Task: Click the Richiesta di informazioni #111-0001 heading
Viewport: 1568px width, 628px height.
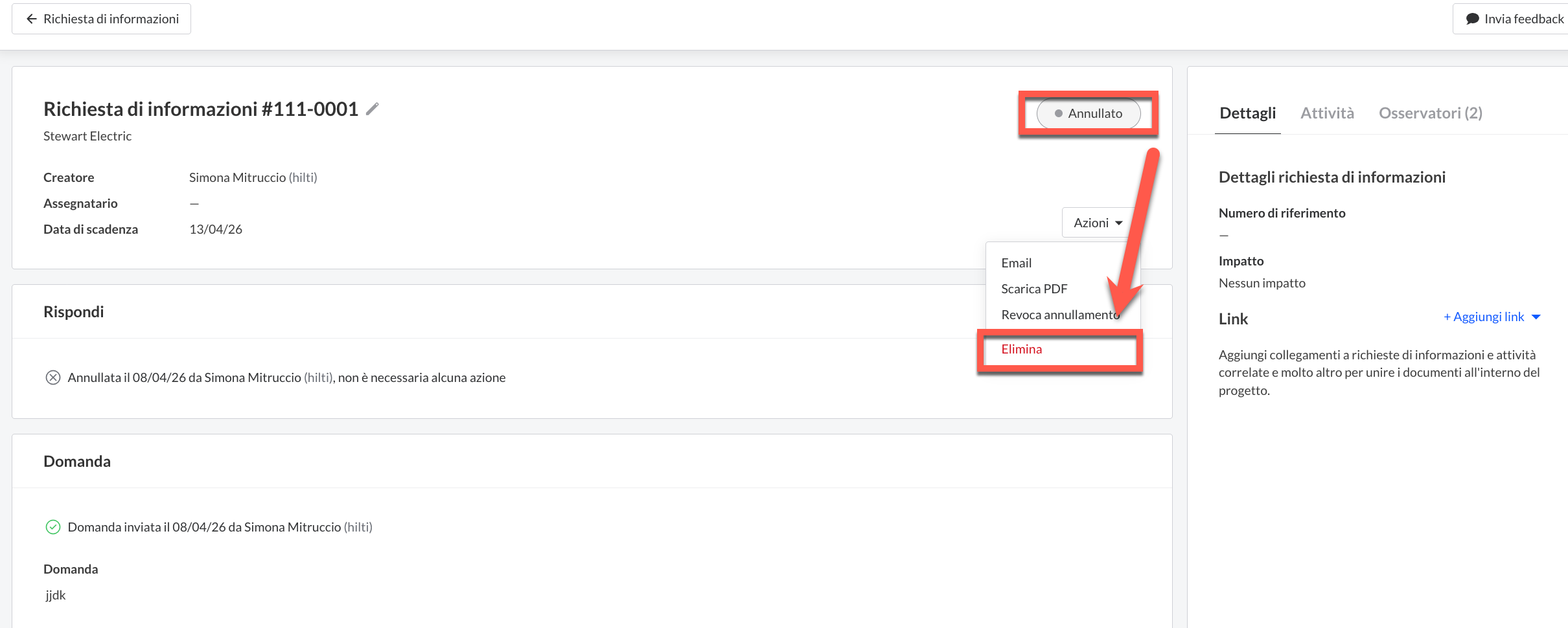Action: point(201,109)
